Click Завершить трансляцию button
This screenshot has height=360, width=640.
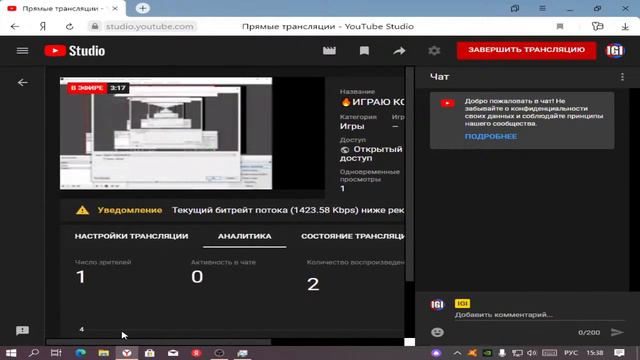526,50
